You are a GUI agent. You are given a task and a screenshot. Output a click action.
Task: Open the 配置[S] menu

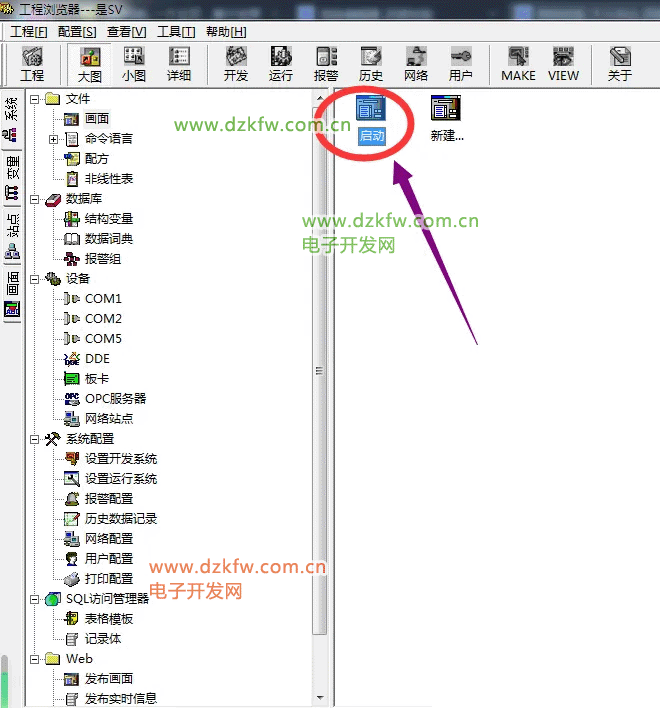tap(77, 32)
